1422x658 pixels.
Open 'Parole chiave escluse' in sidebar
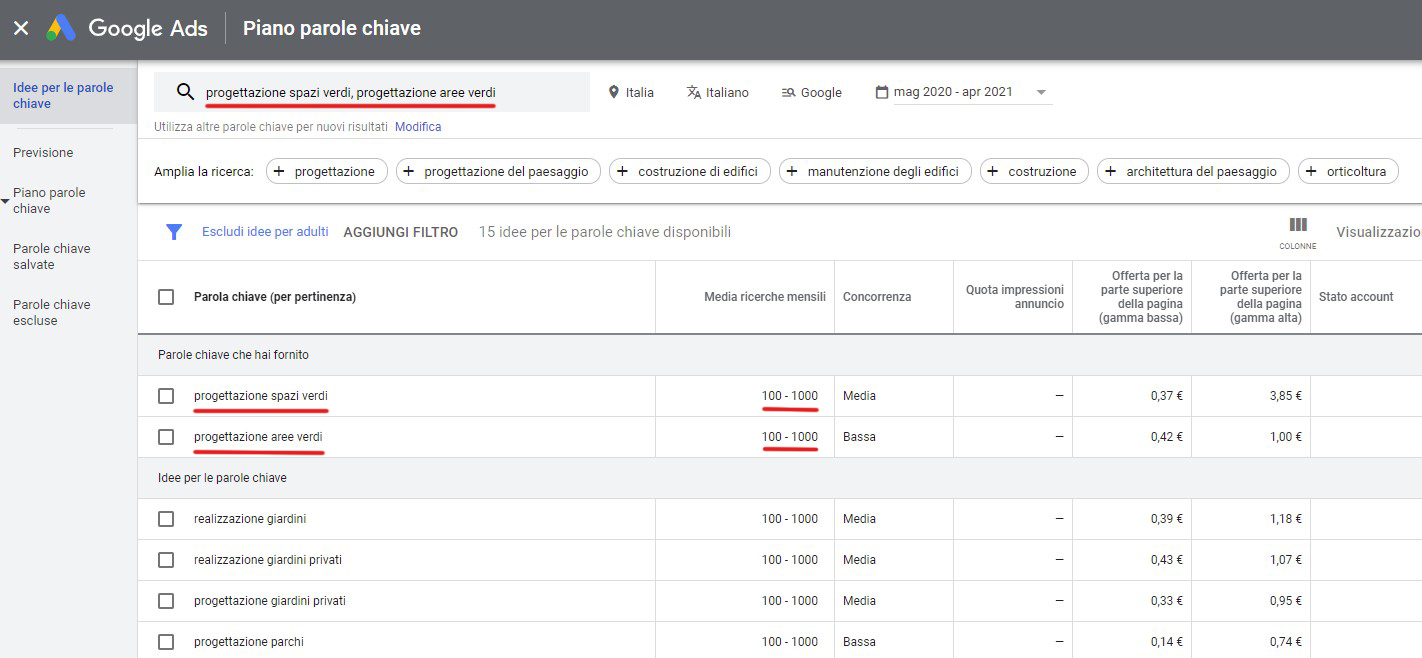pos(52,313)
